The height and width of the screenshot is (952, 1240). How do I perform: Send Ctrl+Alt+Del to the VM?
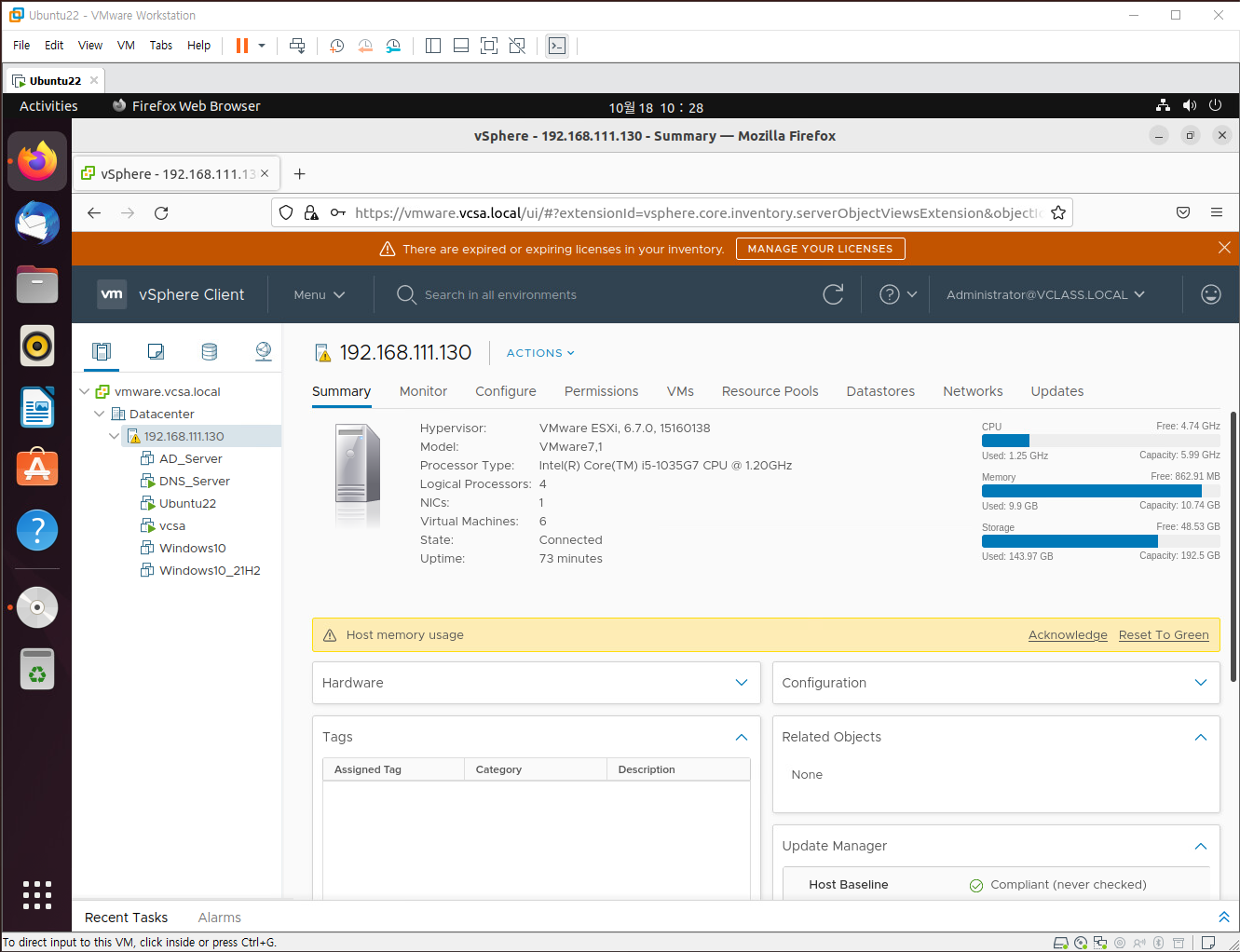(297, 46)
